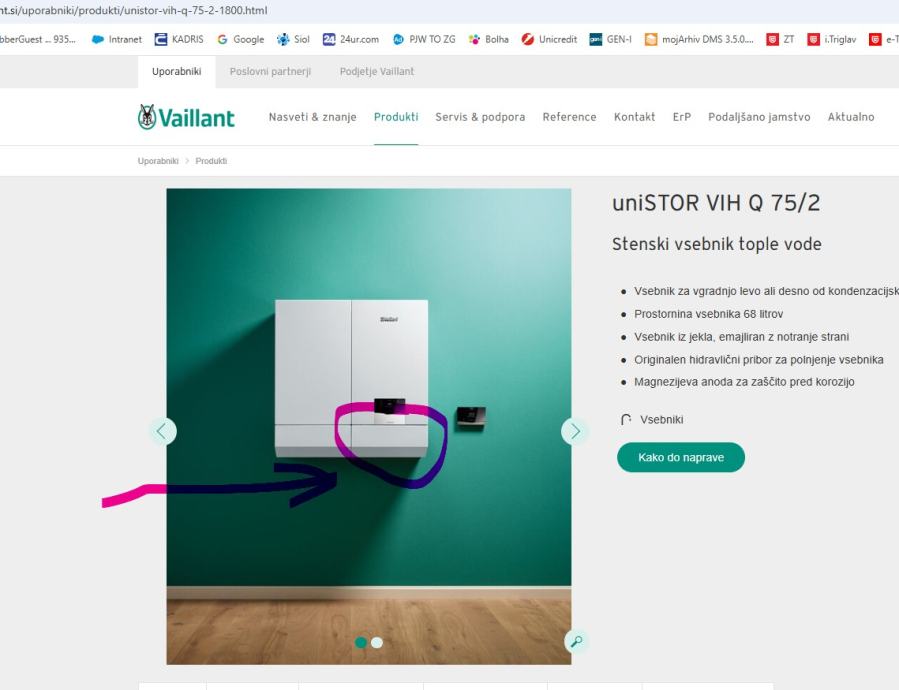
Task: Open the Intranet bookmark
Action: point(117,39)
